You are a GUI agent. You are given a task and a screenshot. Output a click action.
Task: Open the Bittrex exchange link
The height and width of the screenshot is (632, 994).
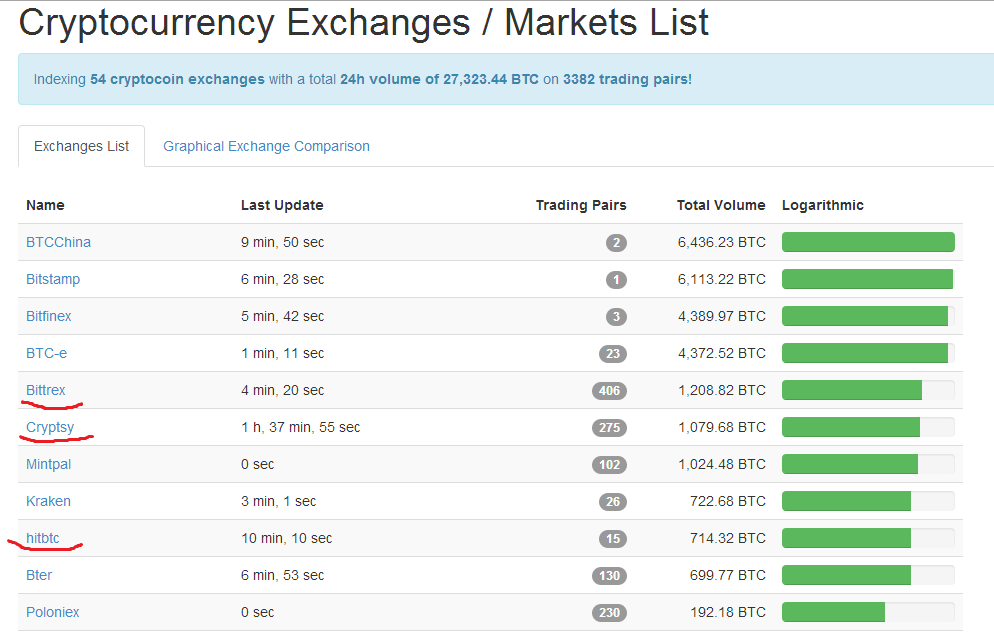point(46,390)
